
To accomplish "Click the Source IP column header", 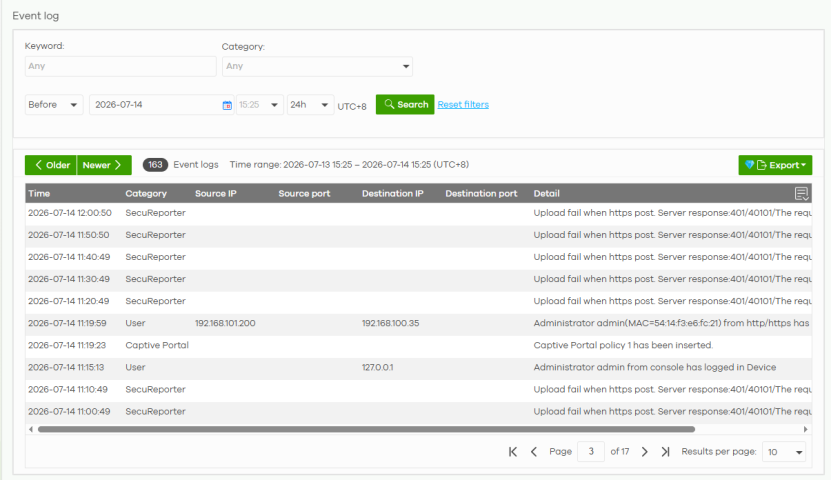I will (x=216, y=193).
